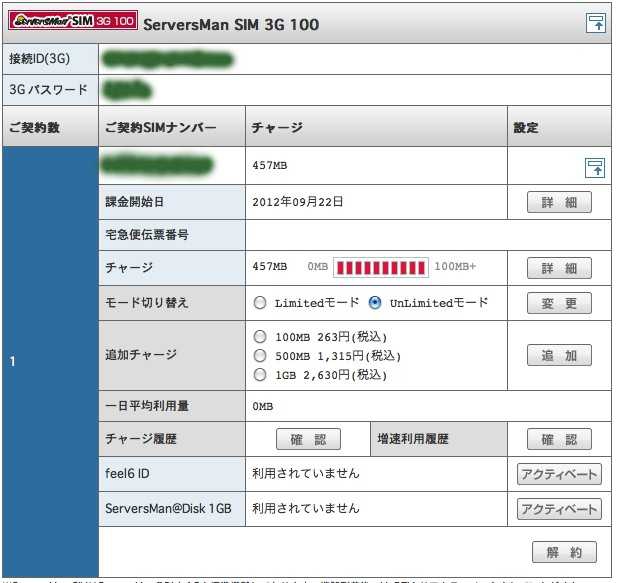The image size is (618, 583).
Task: Collapse panel via icon in ServersMan SIM header
Action: tap(595, 22)
